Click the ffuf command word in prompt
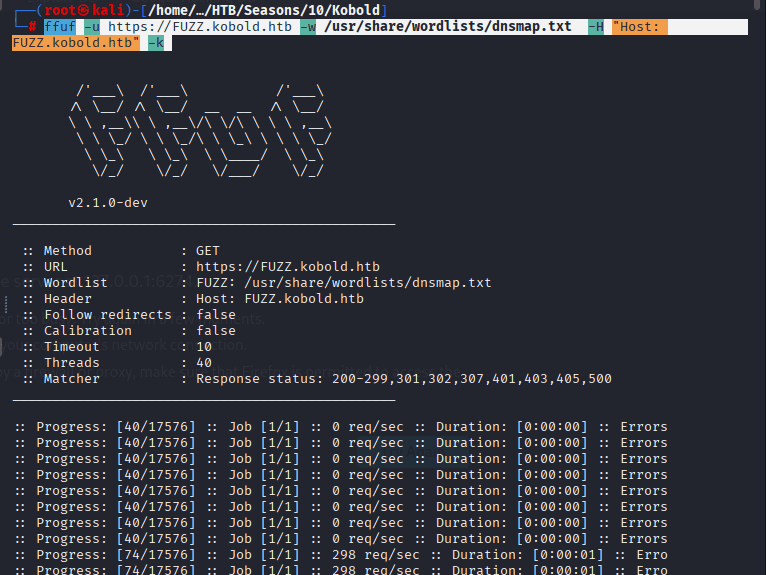 coord(59,27)
